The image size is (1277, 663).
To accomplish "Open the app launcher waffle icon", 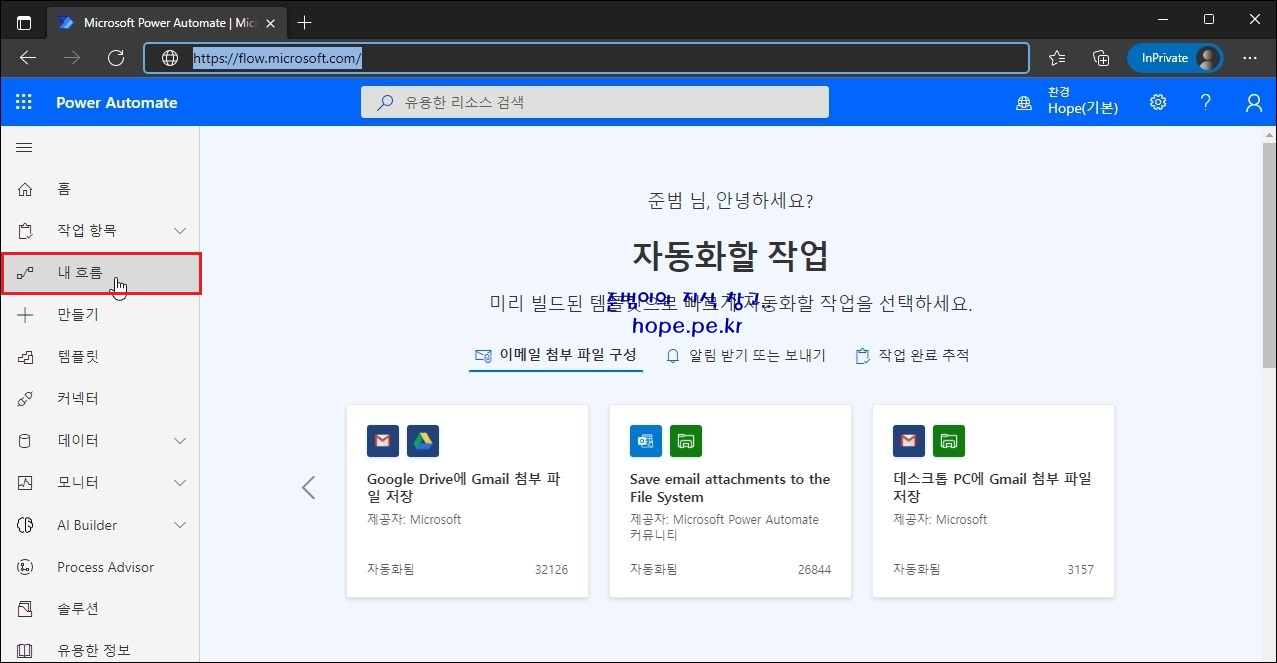I will [x=24, y=102].
